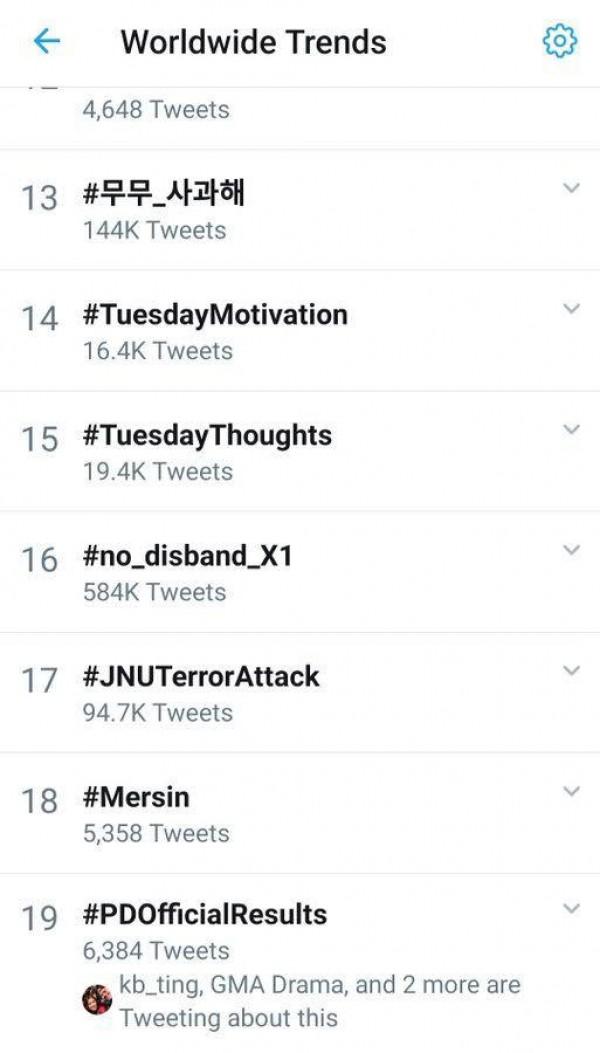This screenshot has width=600, height=1053.
Task: Select #TuesdayThoughts trending topic
Action: [208, 435]
